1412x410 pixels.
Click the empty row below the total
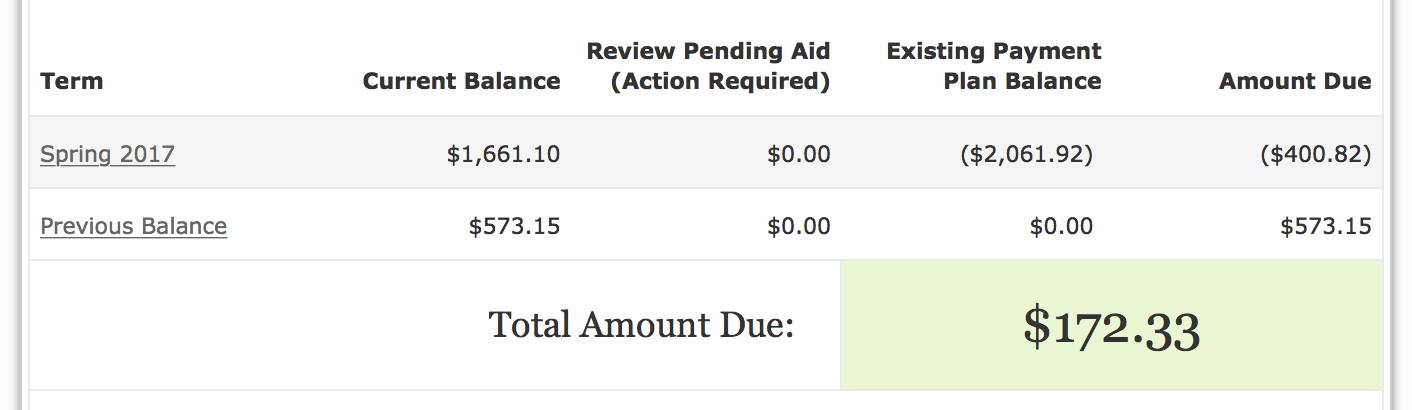pyautogui.click(x=706, y=400)
